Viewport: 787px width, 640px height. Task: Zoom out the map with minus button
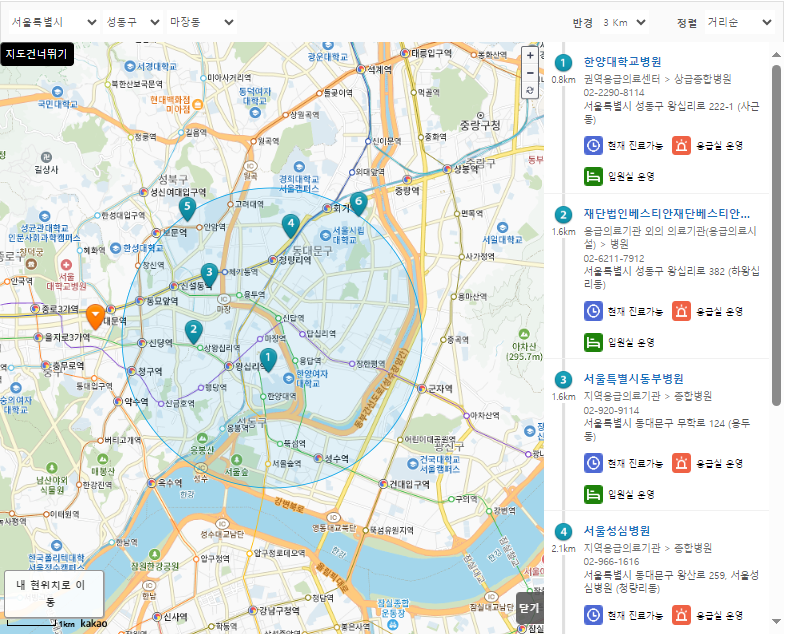pyautogui.click(x=530, y=73)
